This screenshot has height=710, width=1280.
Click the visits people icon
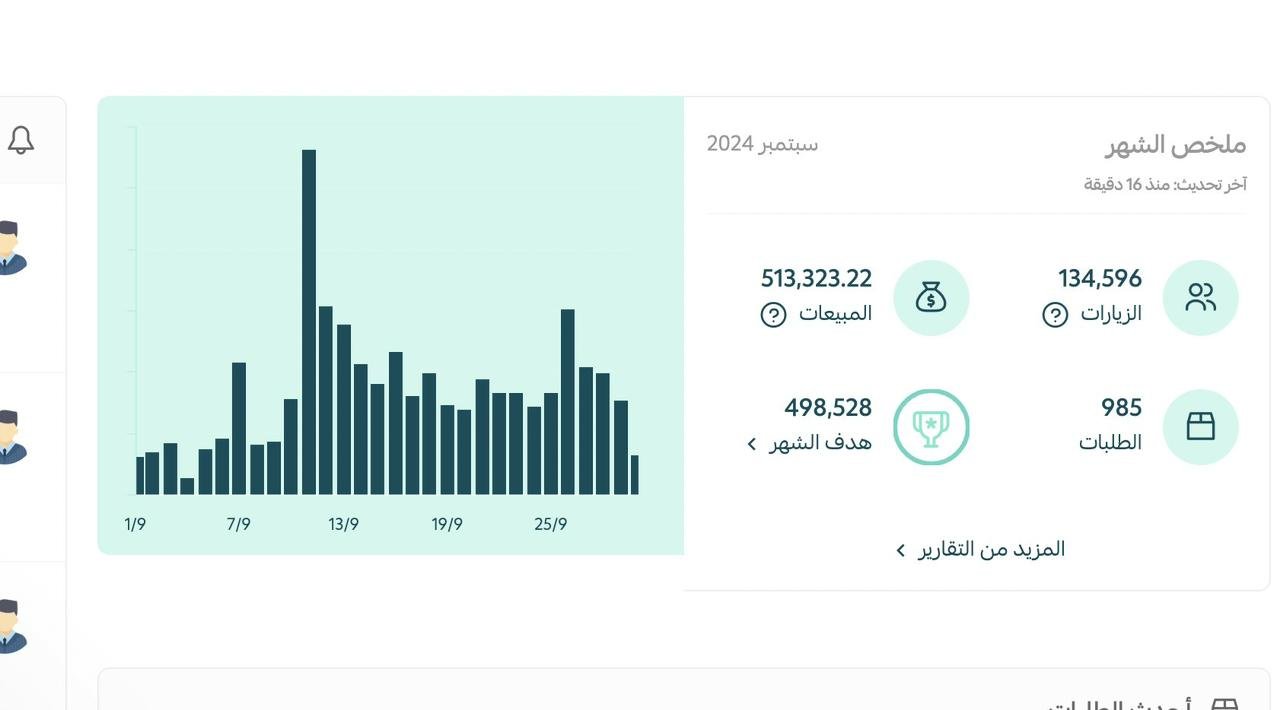(1200, 298)
